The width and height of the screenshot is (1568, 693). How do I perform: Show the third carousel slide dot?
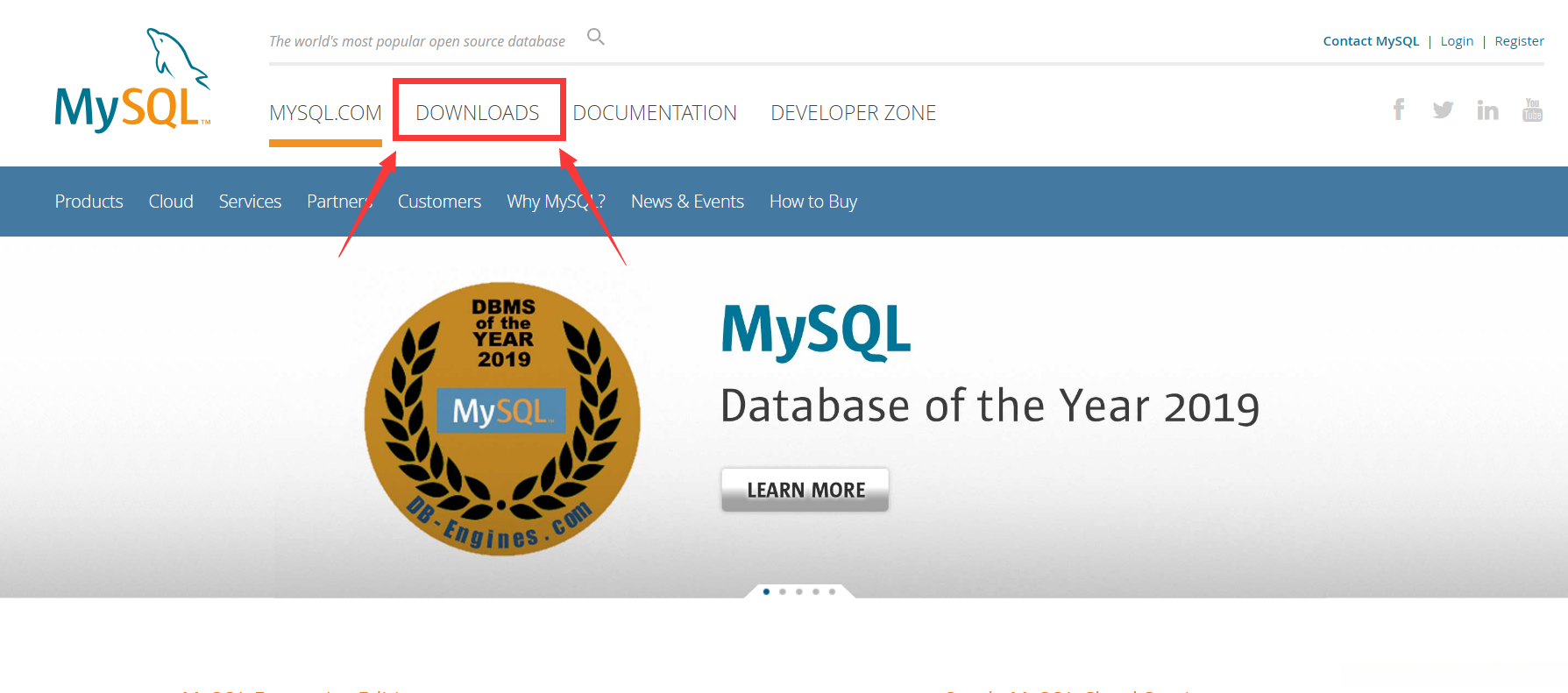click(x=799, y=591)
